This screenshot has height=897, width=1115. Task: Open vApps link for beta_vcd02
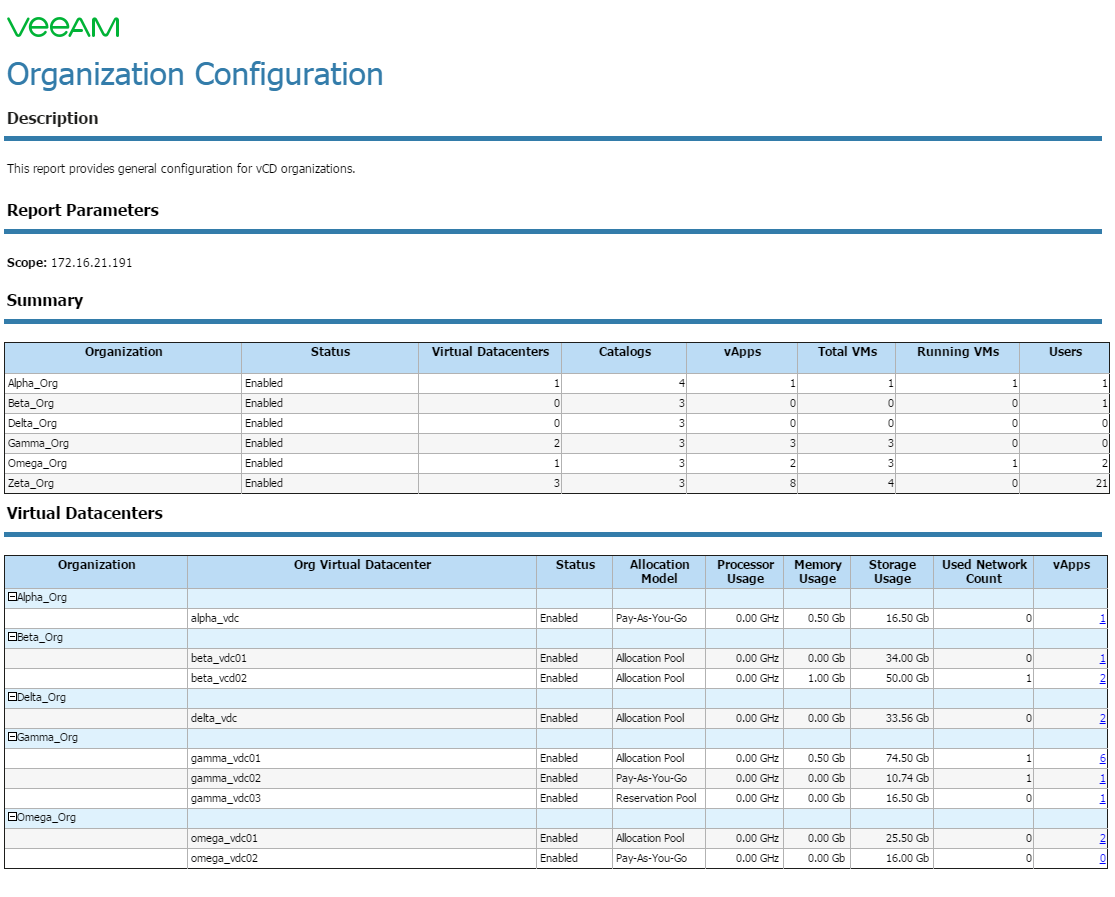pos(1102,678)
